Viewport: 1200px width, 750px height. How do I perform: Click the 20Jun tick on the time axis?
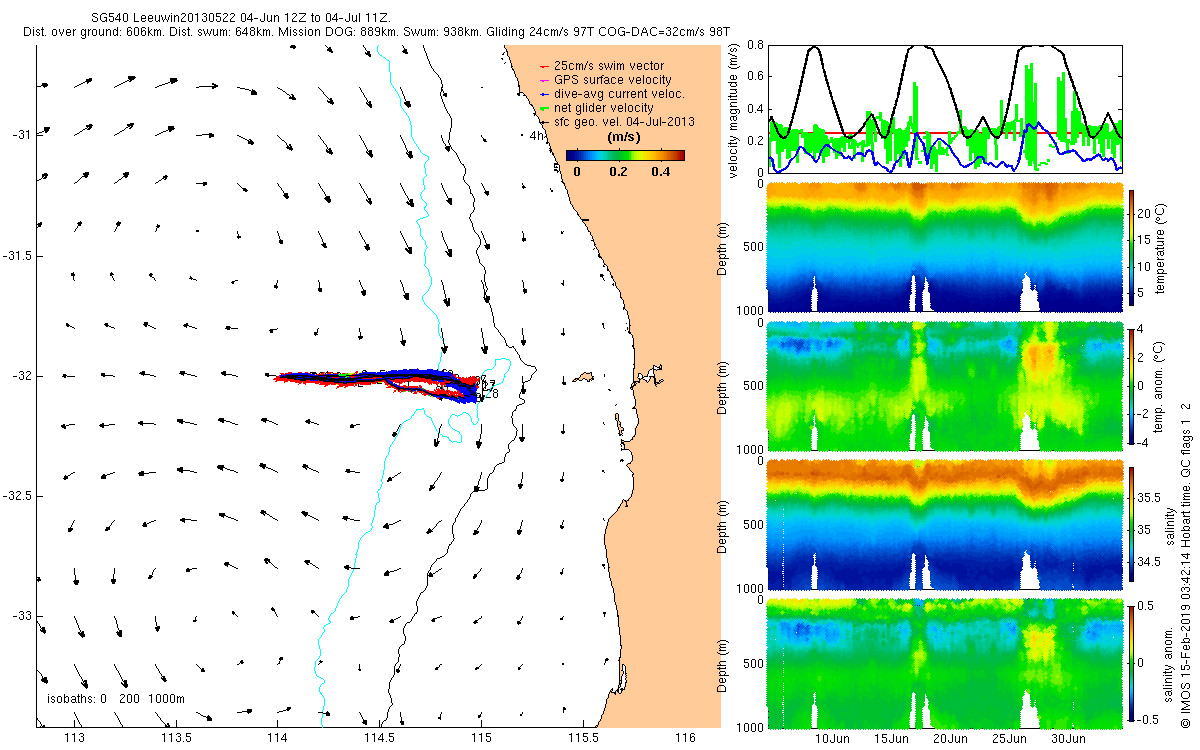tap(951, 739)
